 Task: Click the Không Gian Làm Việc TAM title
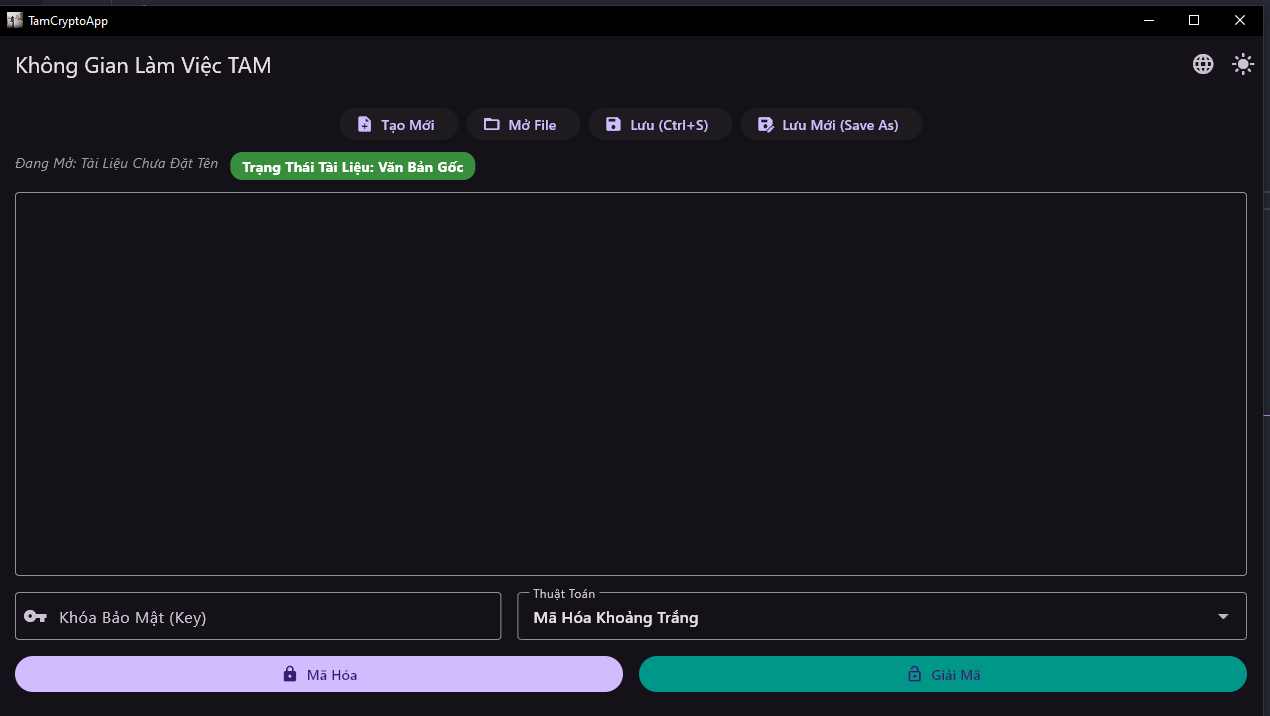coord(143,66)
